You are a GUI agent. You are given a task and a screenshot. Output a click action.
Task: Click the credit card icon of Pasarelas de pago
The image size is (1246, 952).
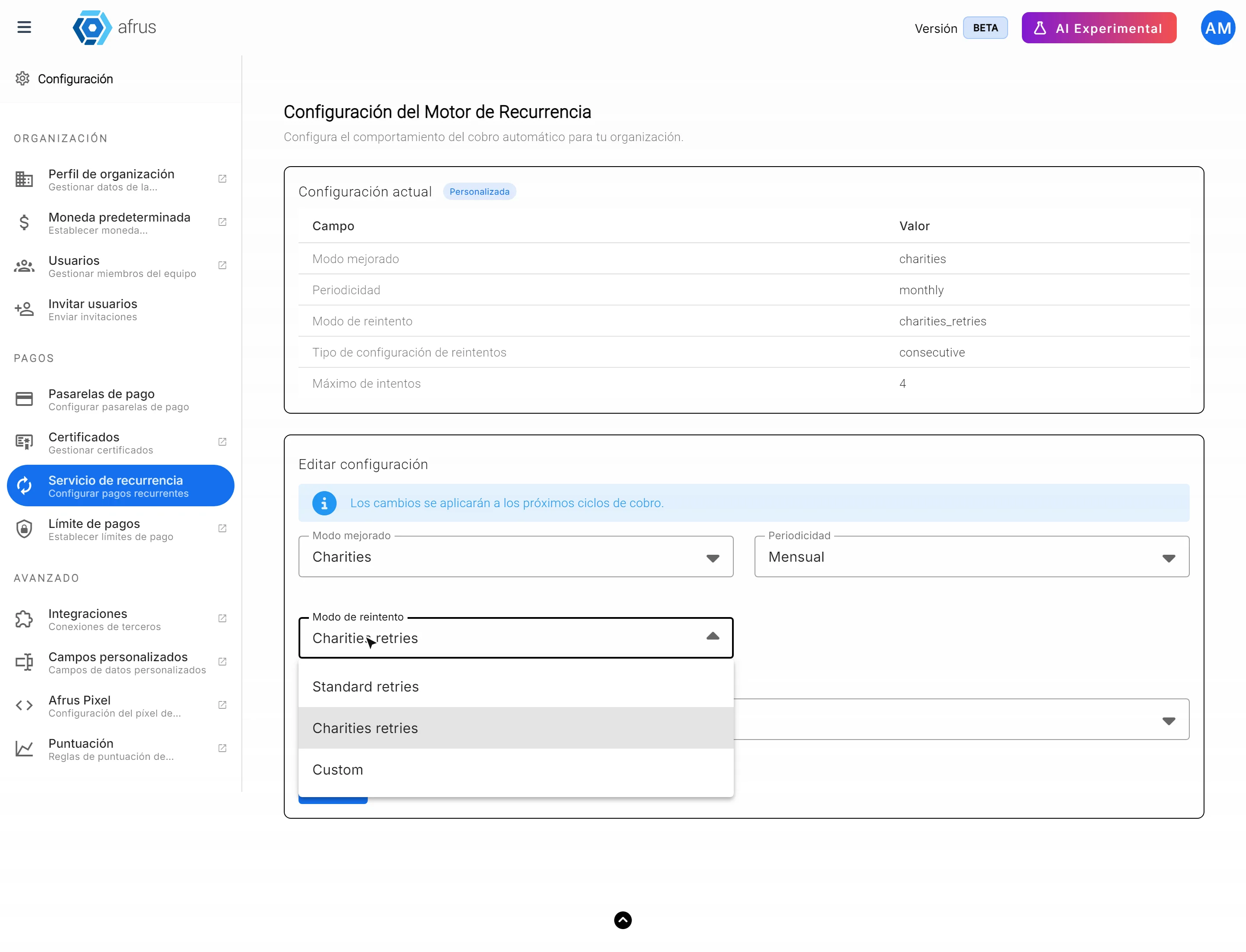click(24, 399)
